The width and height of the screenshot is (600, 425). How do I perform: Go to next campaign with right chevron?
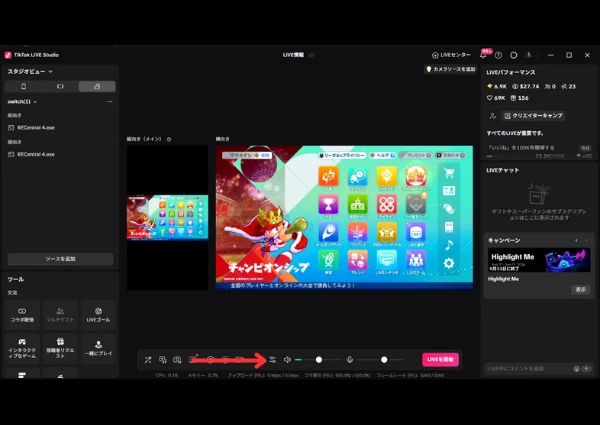(586, 241)
